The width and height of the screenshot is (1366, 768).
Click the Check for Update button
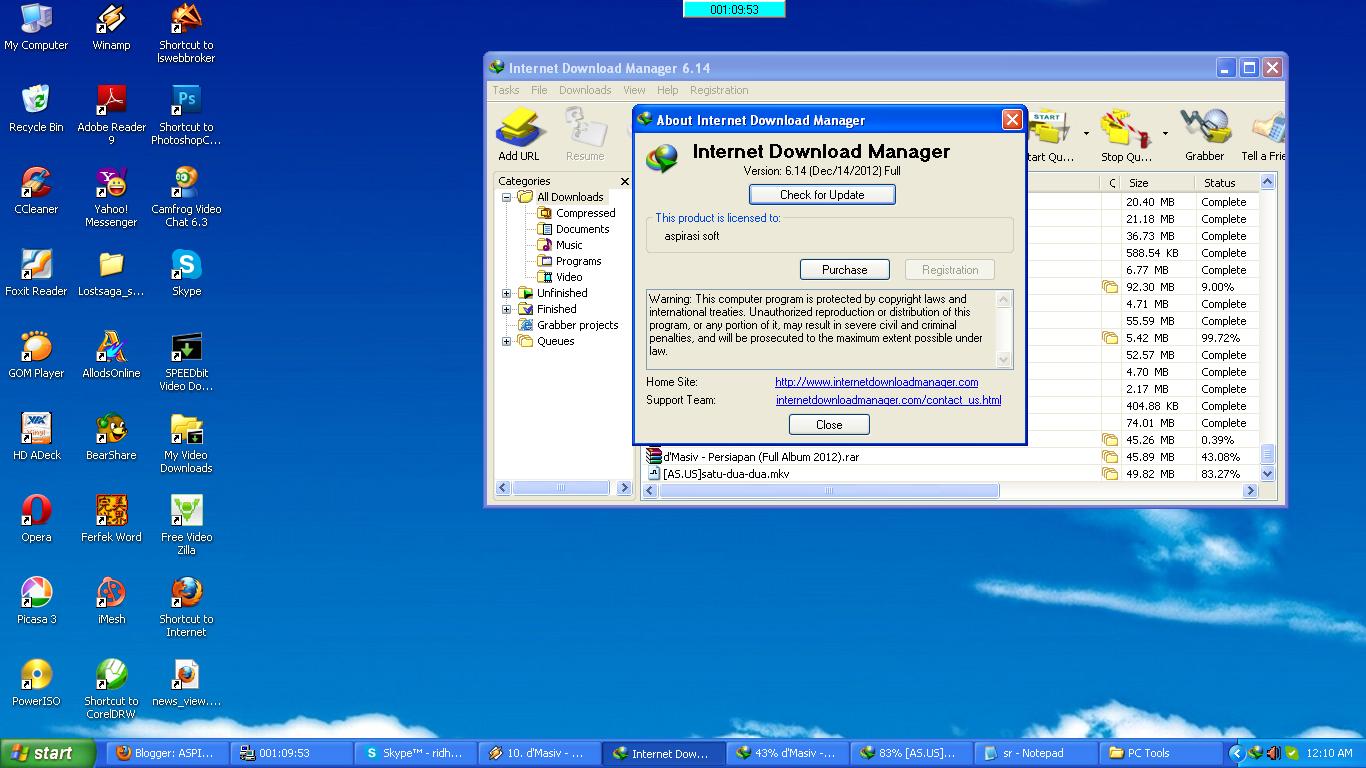tap(822, 195)
